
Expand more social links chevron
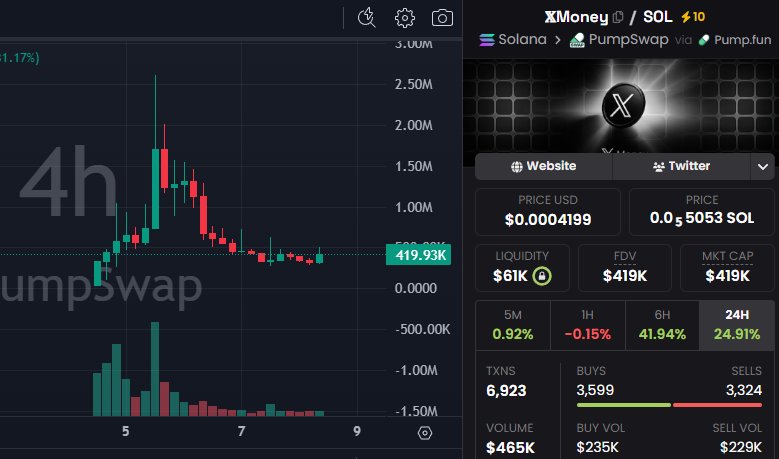coord(764,166)
